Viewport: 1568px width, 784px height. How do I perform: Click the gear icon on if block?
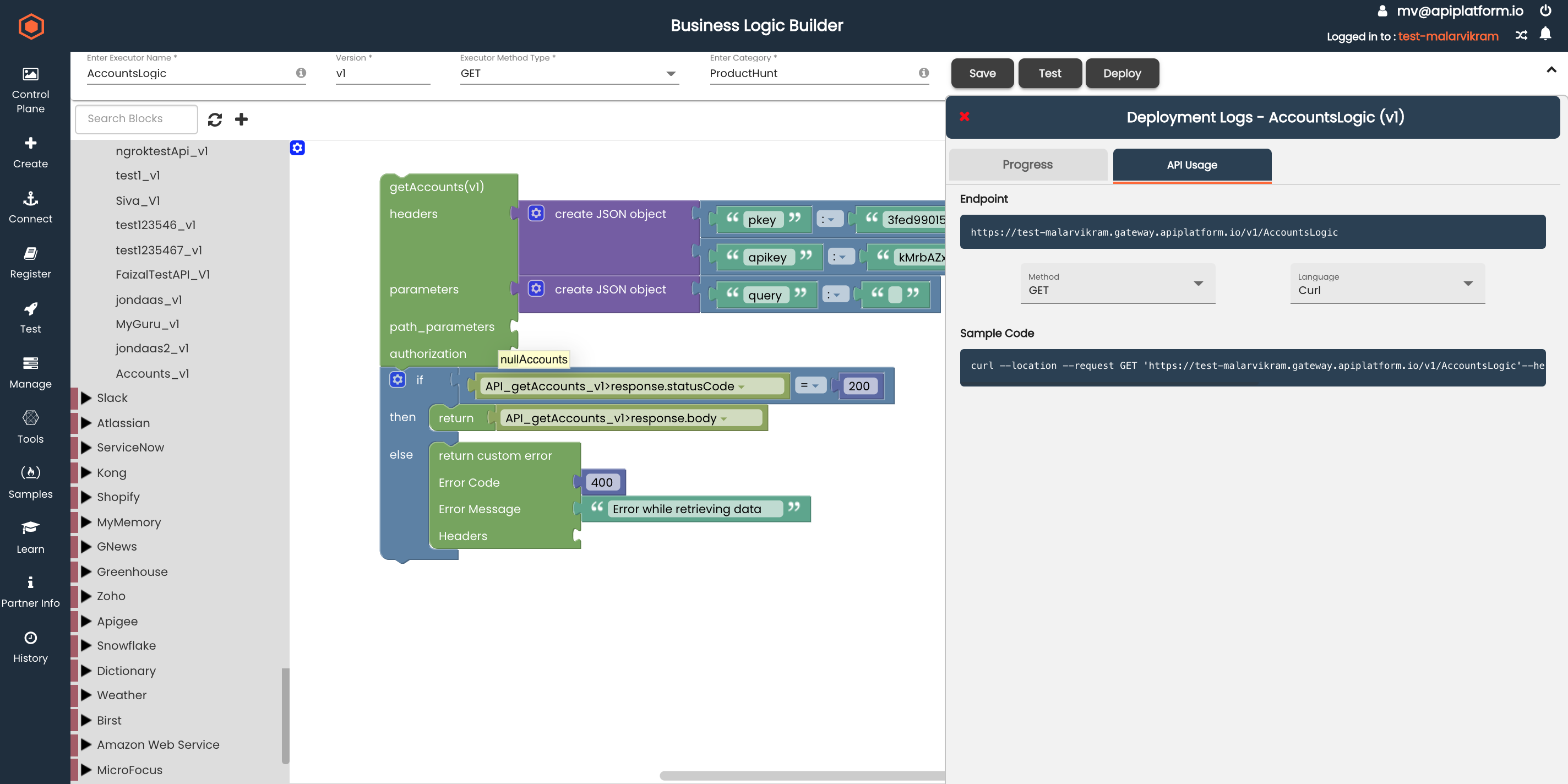(x=398, y=380)
